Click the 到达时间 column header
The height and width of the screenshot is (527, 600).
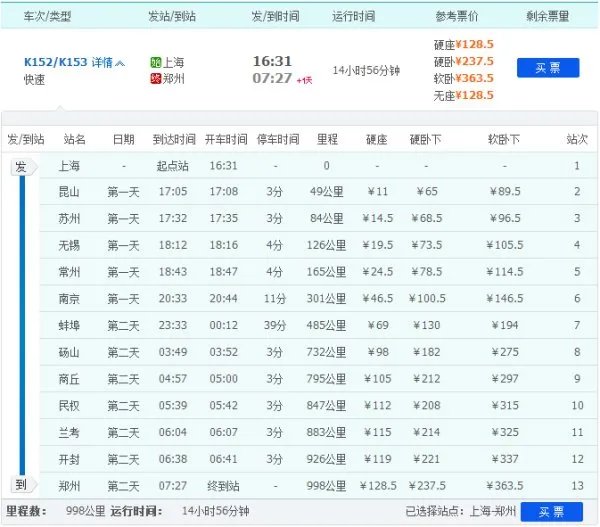[x=174, y=139]
